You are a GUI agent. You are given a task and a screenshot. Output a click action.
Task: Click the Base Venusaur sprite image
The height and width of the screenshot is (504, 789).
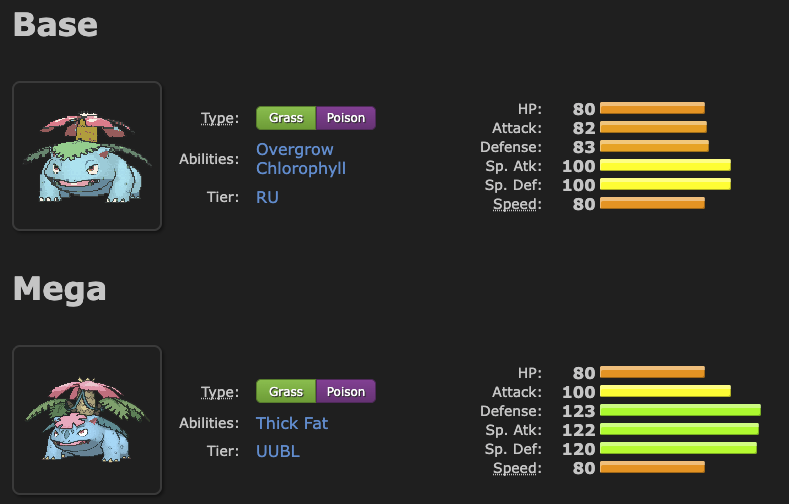point(87,156)
